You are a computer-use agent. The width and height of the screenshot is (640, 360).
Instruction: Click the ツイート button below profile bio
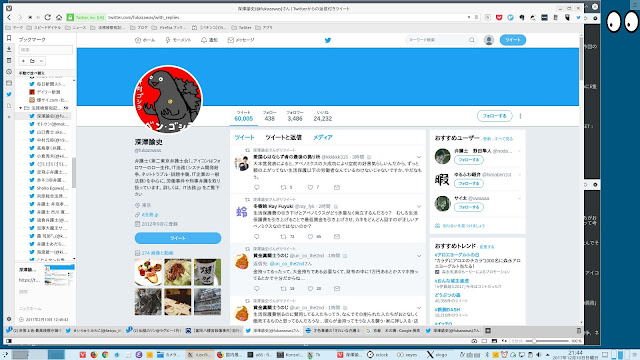pyautogui.click(x=178, y=238)
